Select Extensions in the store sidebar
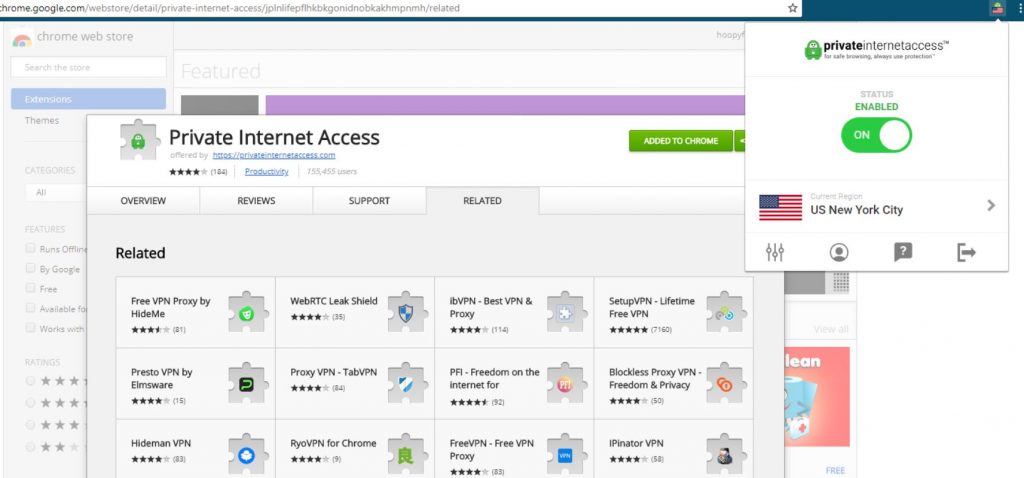The image size is (1024, 478). [88, 99]
